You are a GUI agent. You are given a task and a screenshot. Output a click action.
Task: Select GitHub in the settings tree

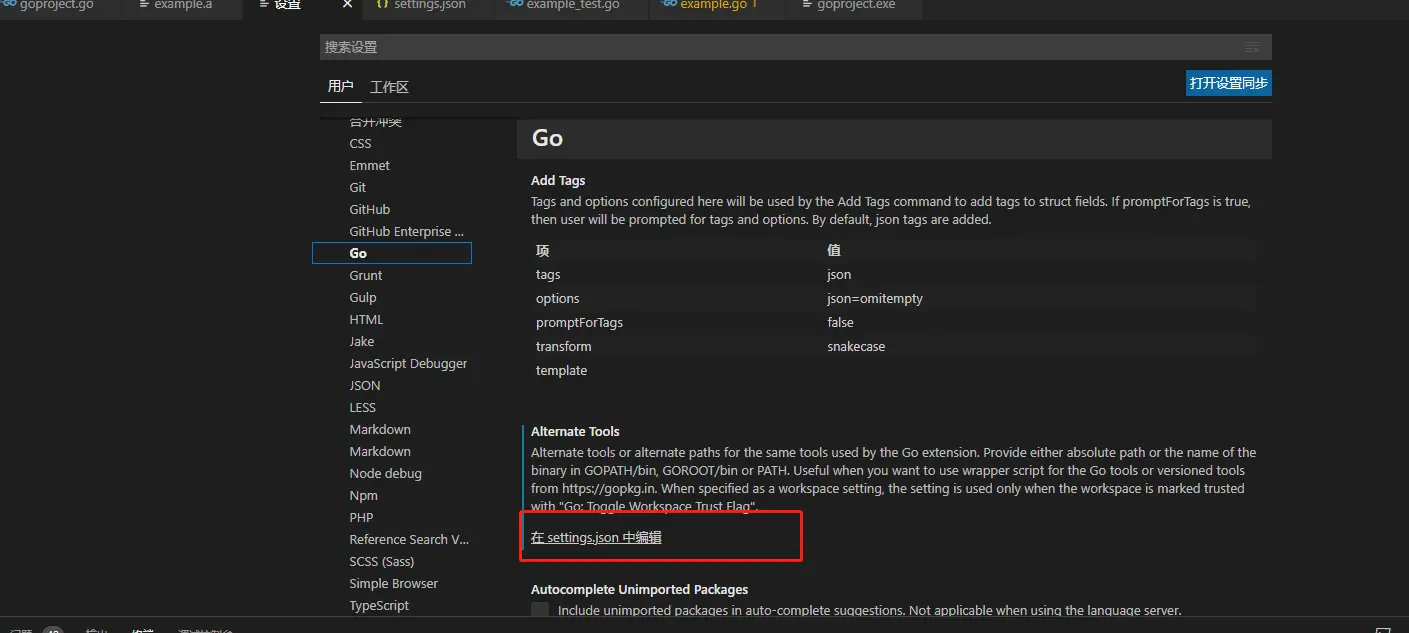[x=370, y=210]
